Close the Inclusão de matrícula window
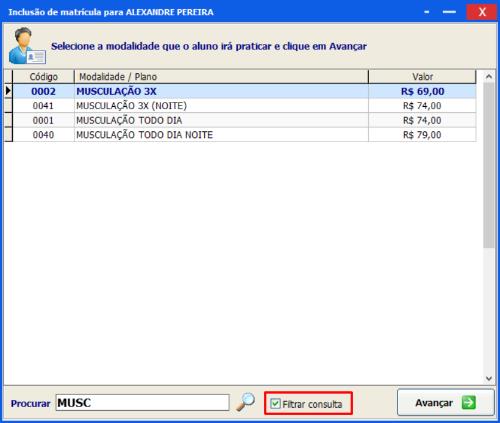 (x=482, y=12)
